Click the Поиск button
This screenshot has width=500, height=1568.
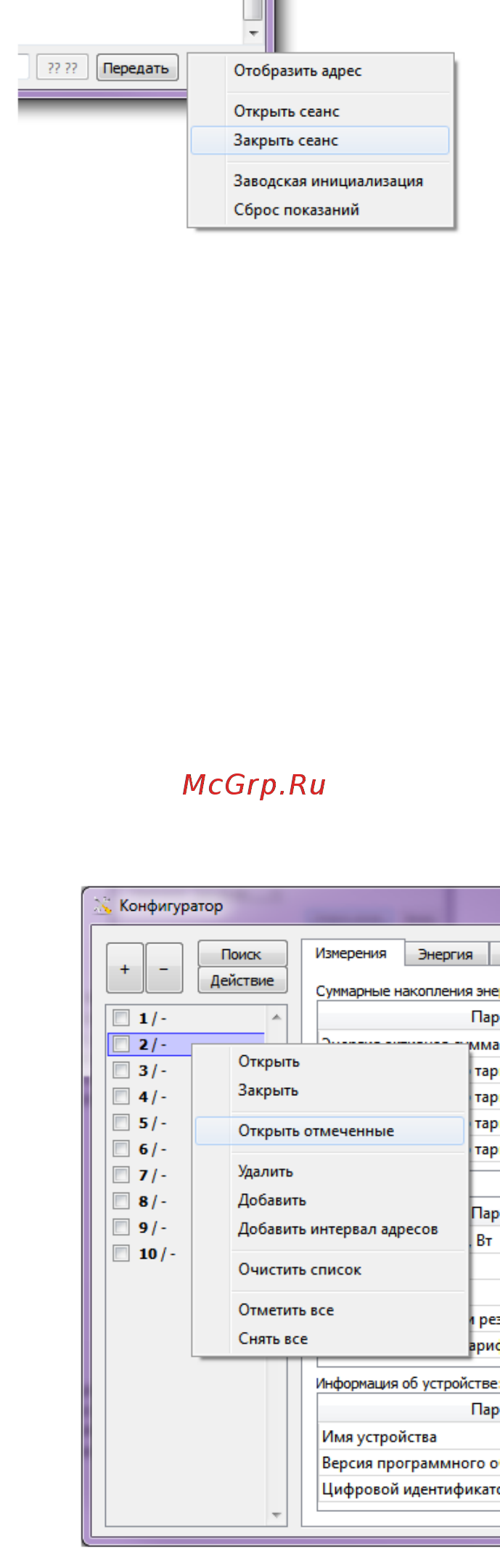pos(242,954)
